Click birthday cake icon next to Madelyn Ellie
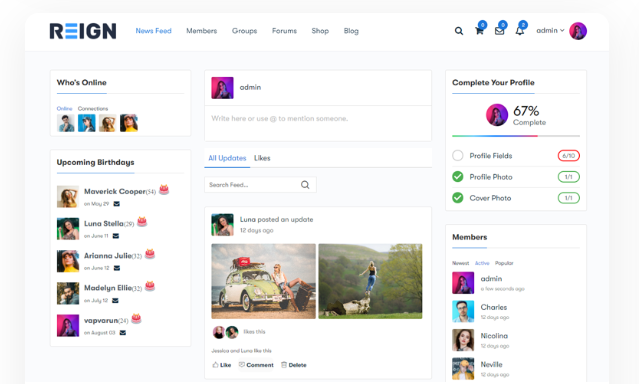 pos(150,286)
